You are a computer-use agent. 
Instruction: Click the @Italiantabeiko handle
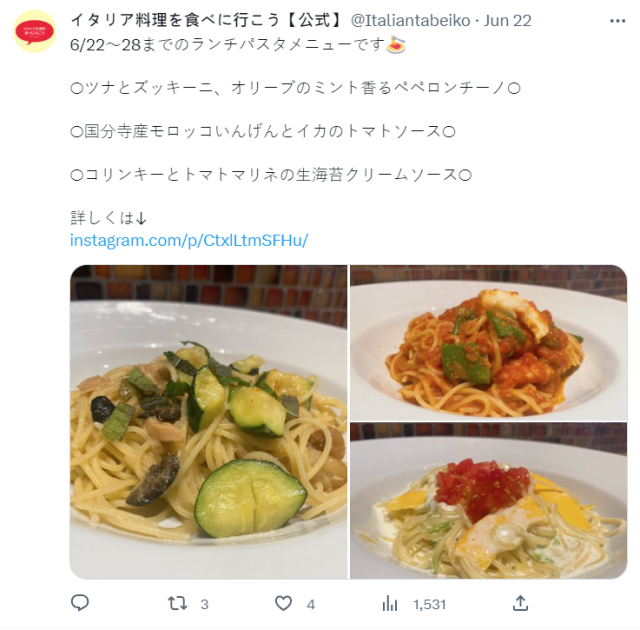pos(411,20)
